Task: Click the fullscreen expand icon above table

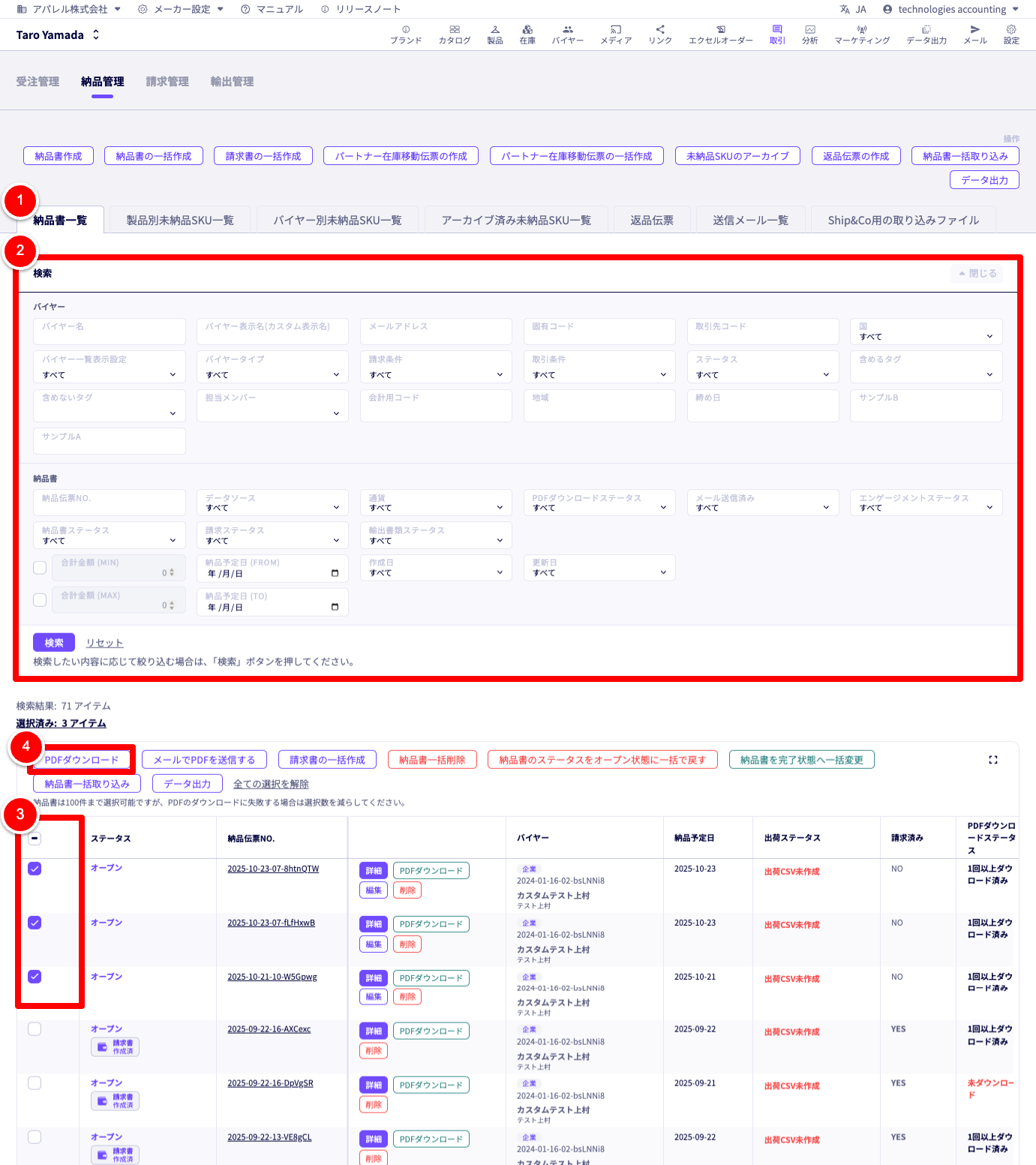Action: [x=993, y=760]
